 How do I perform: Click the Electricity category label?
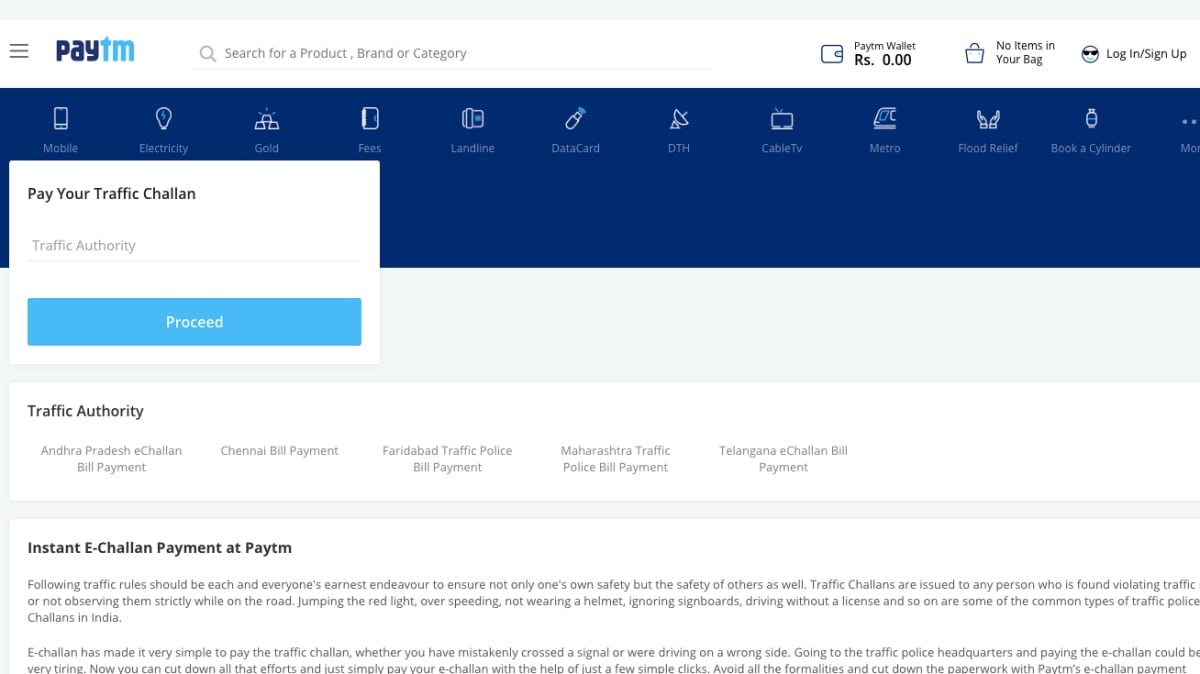point(164,148)
